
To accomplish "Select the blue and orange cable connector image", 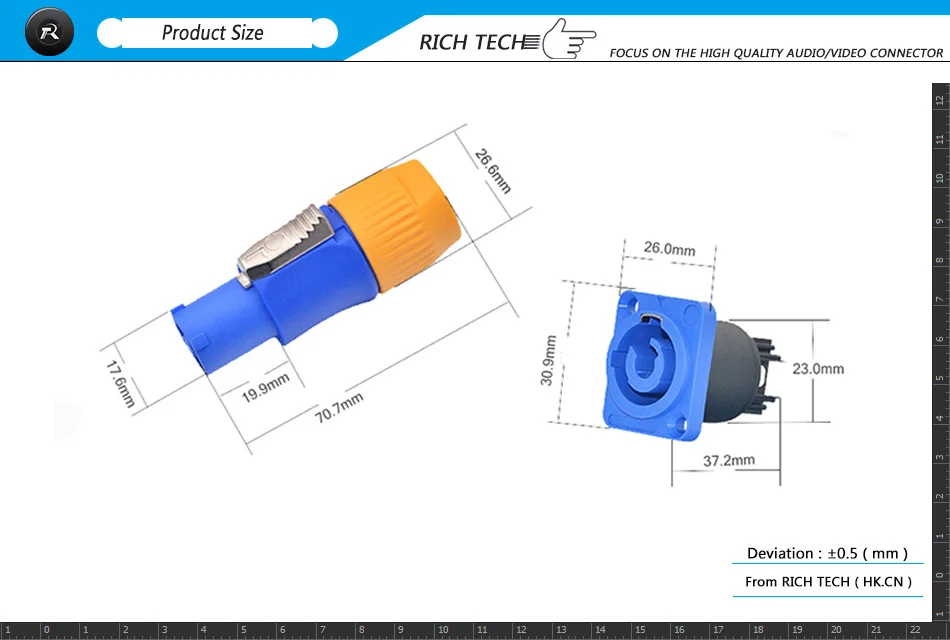I will click(x=316, y=267).
